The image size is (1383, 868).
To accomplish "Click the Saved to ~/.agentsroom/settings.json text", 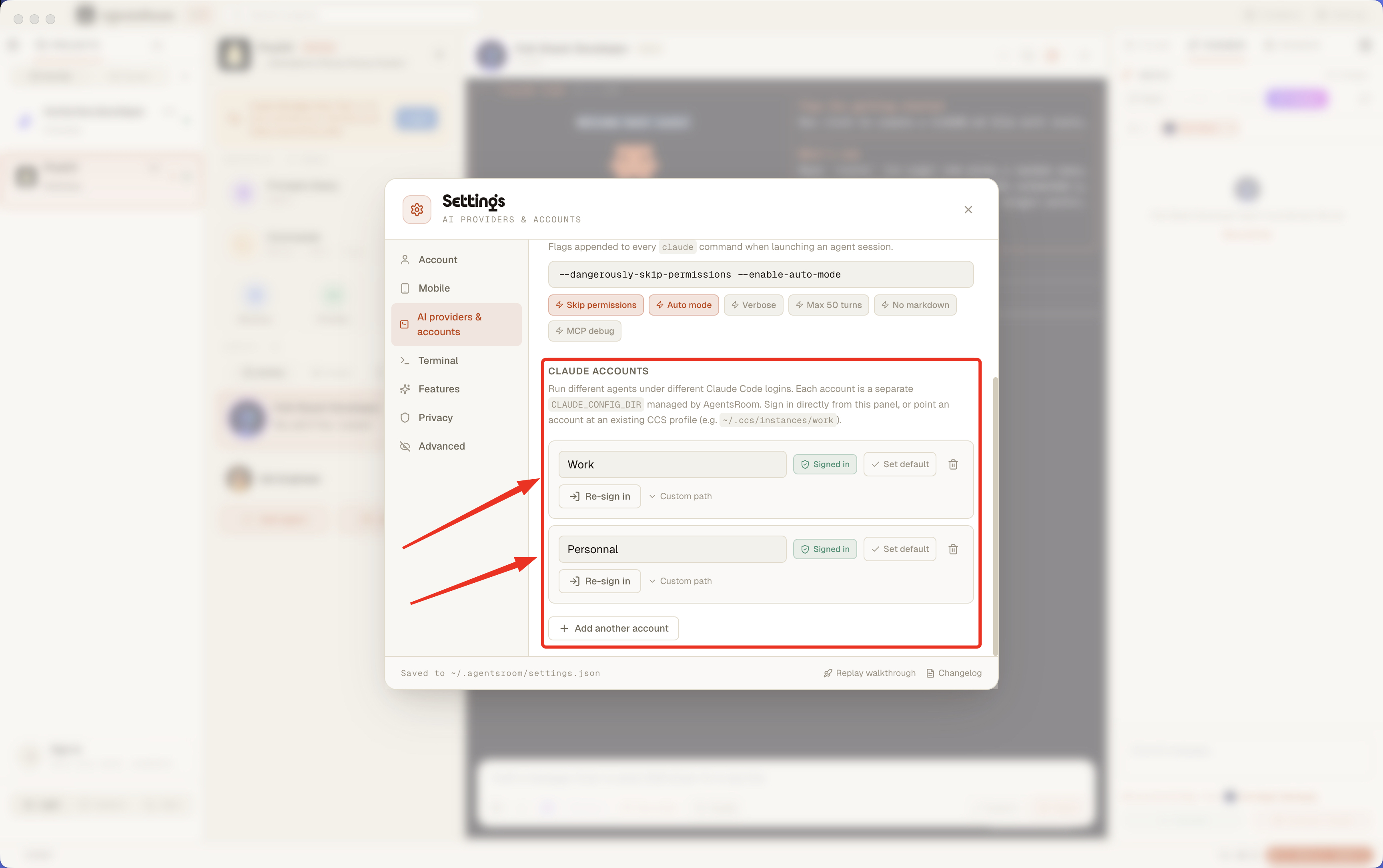I will [500, 673].
